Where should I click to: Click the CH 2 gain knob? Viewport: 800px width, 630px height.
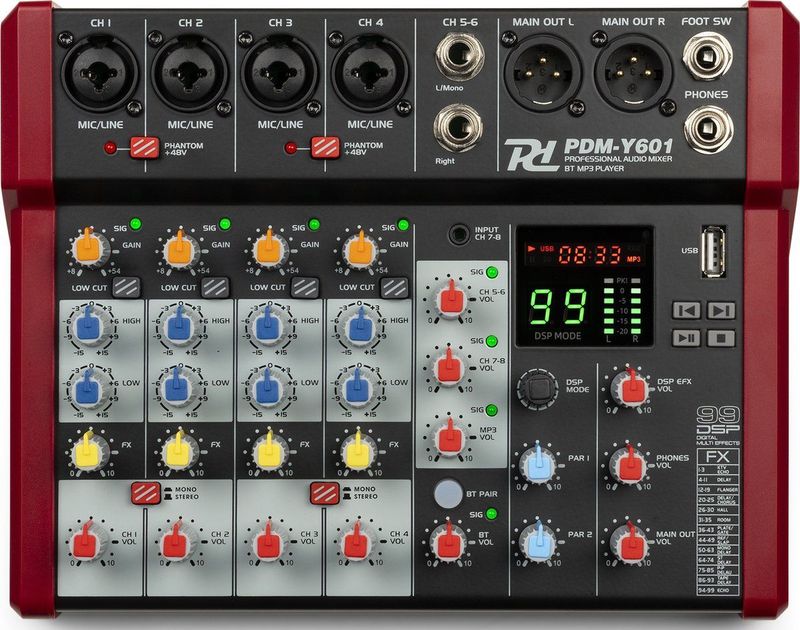[x=179, y=249]
